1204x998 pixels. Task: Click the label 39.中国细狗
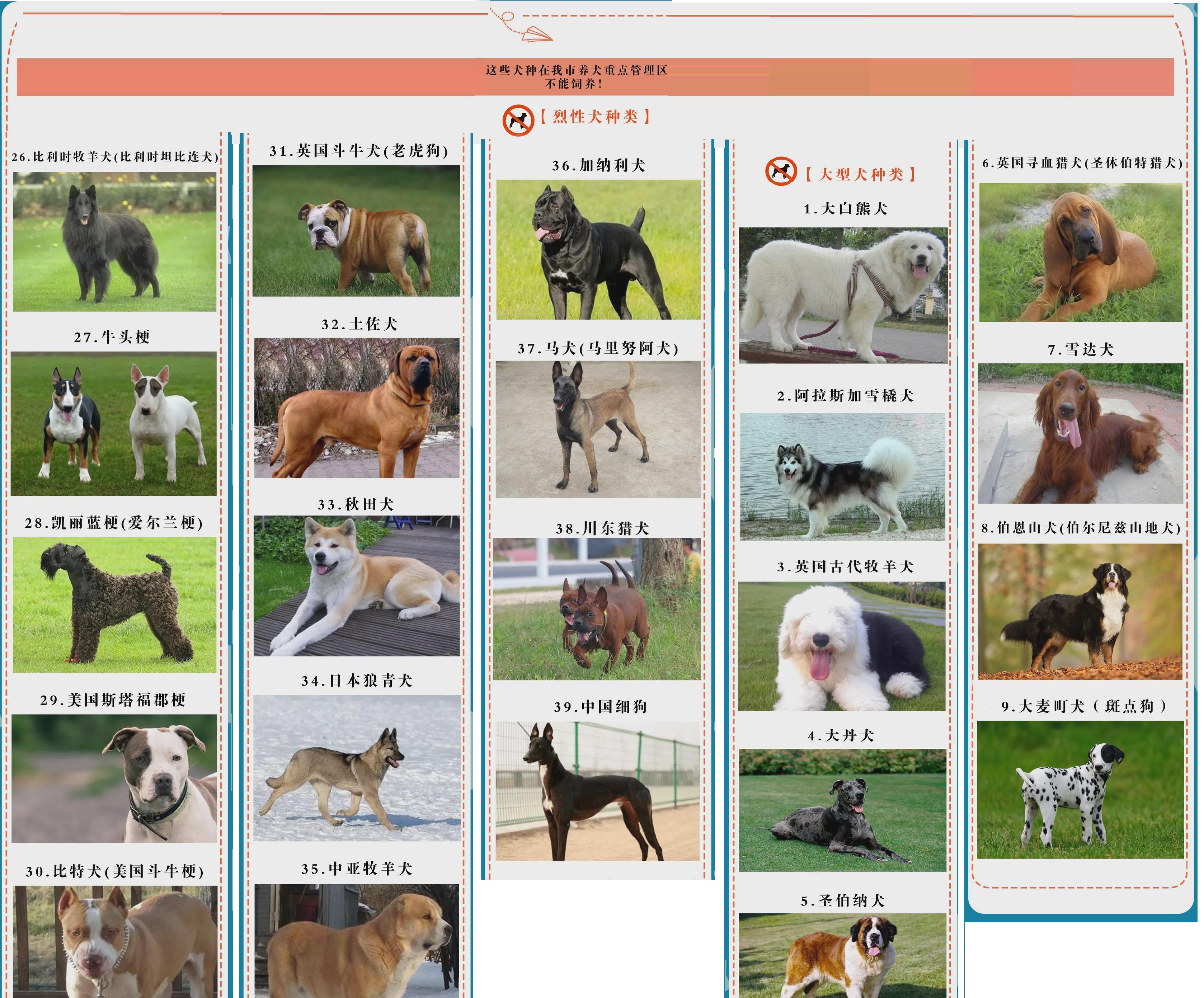point(600,707)
